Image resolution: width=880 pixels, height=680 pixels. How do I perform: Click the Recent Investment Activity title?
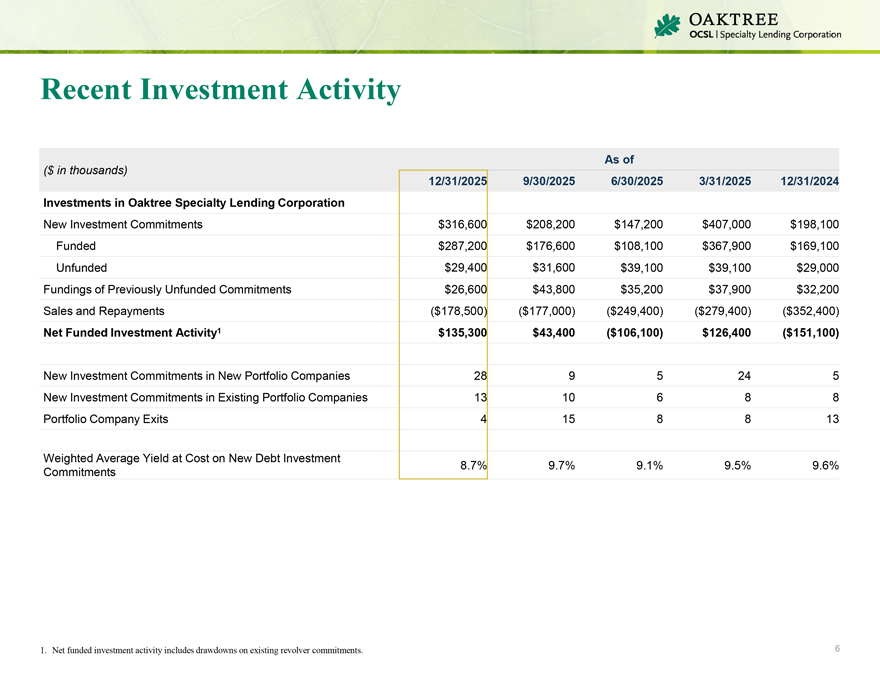pyautogui.click(x=221, y=91)
